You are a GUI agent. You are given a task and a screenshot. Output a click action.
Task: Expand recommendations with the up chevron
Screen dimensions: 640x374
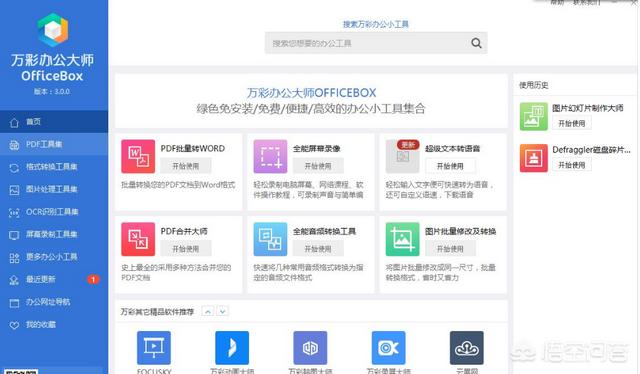[208, 312]
